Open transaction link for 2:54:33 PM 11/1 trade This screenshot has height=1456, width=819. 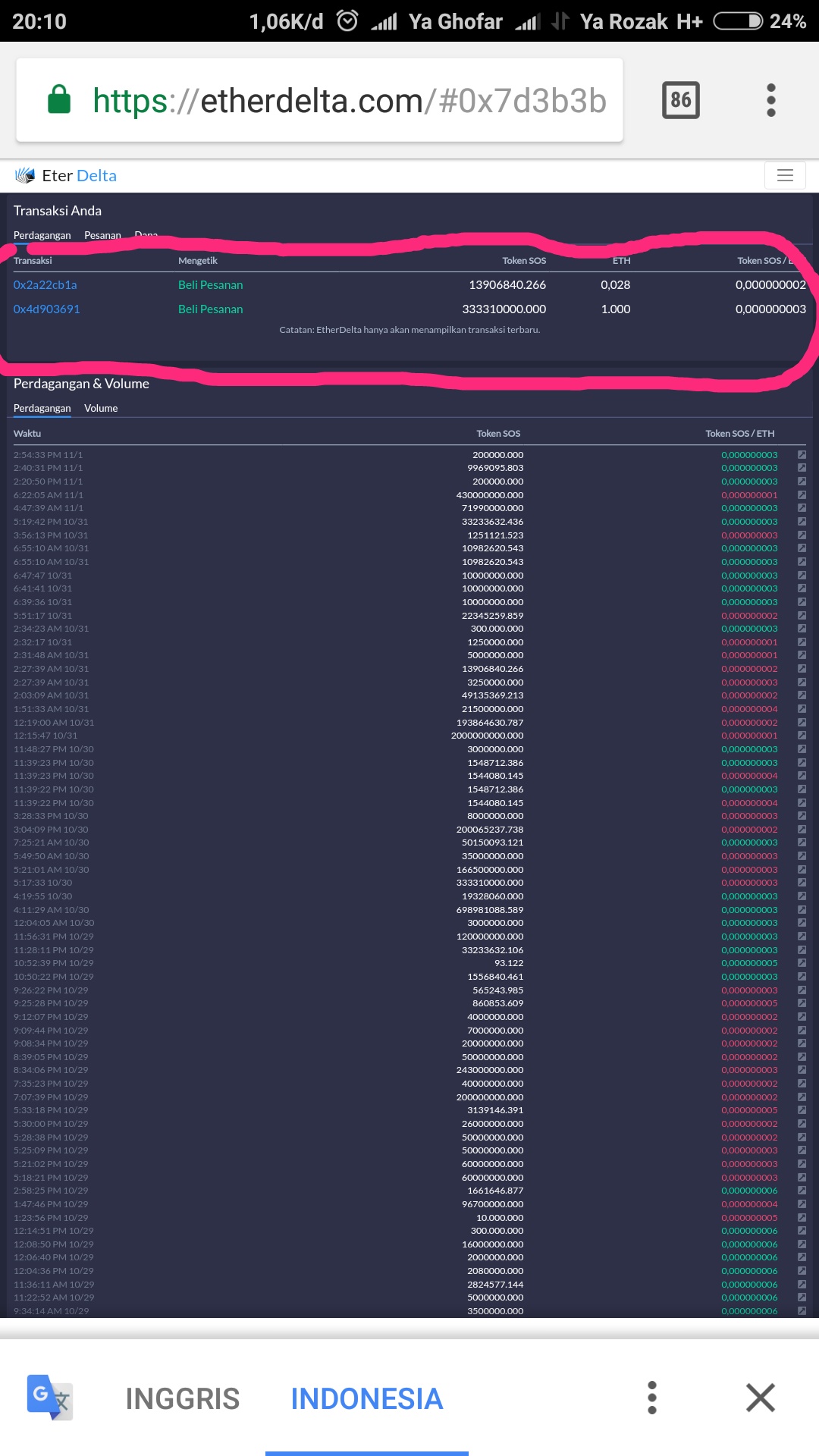coord(802,455)
